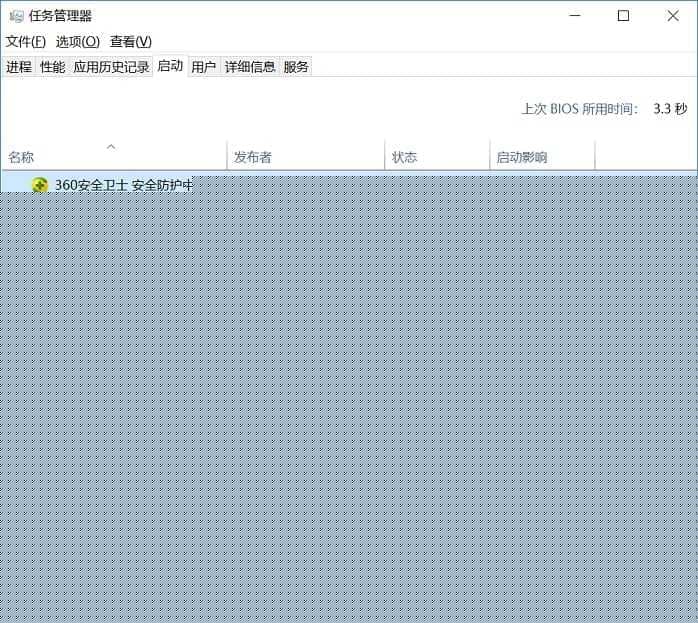The height and width of the screenshot is (623, 698).
Task: Open the 文件(F) menu
Action: [x=25, y=42]
